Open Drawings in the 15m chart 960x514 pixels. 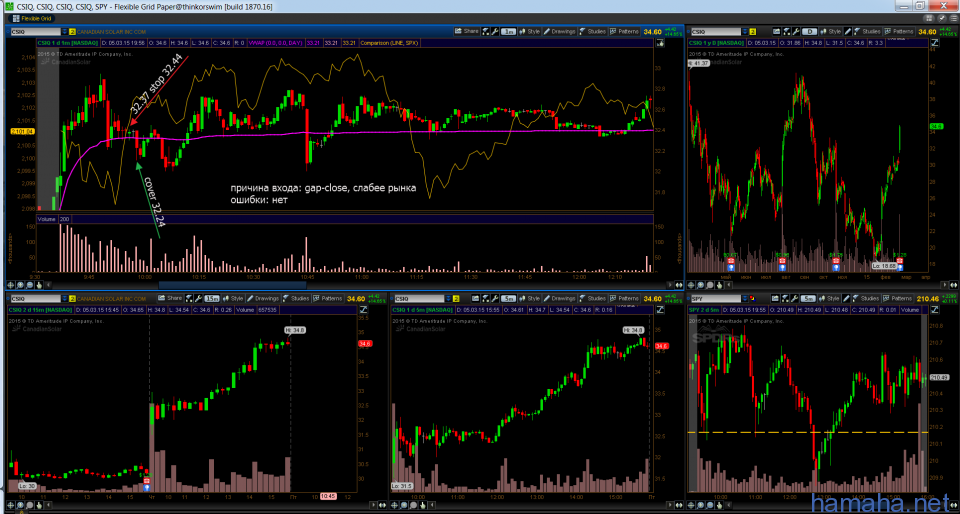coord(262,299)
